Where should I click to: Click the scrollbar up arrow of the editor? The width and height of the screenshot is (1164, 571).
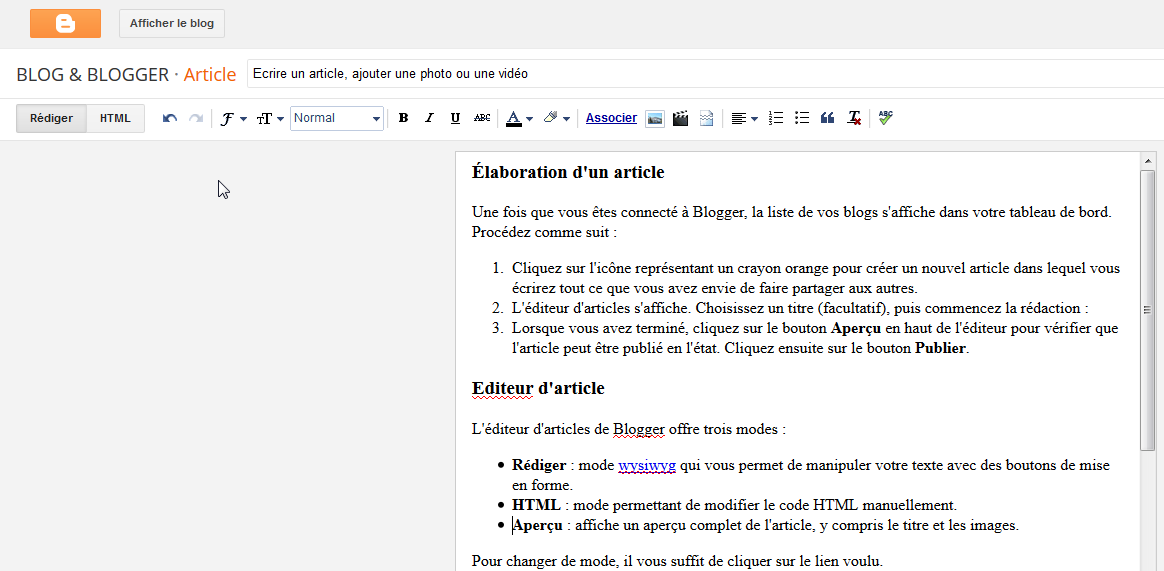pyautogui.click(x=1148, y=160)
